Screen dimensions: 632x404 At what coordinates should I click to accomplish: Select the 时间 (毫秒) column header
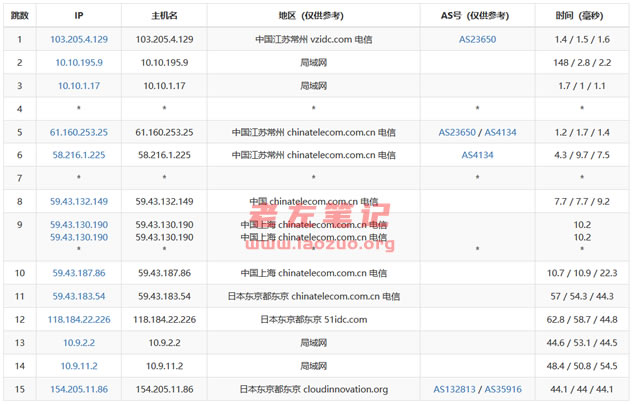(582, 16)
